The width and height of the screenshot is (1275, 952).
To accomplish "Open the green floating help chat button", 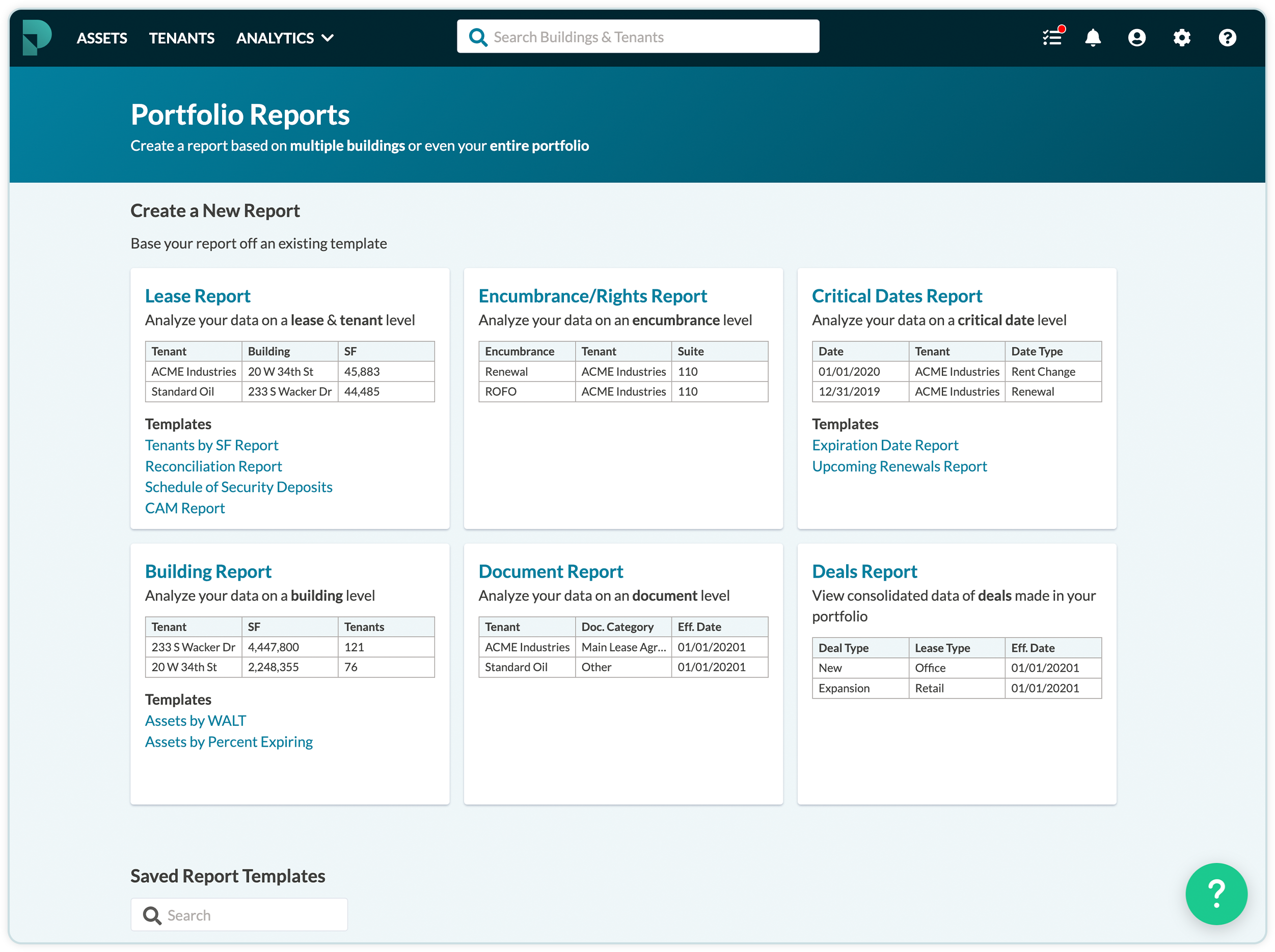I will coord(1216,893).
